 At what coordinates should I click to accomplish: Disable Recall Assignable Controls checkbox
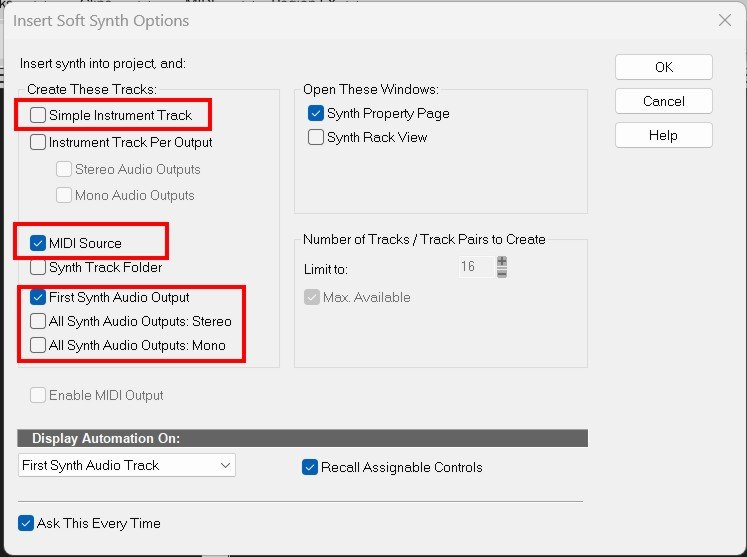click(x=310, y=467)
